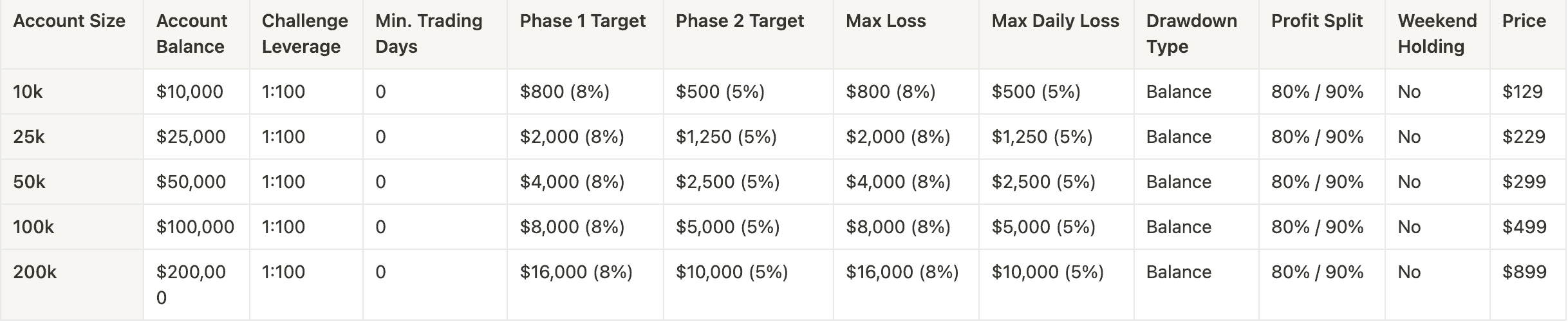Screen dimensions: 1568x322
Task: Select the $8,000 (8%) Max Loss cell
Action: click(x=898, y=227)
